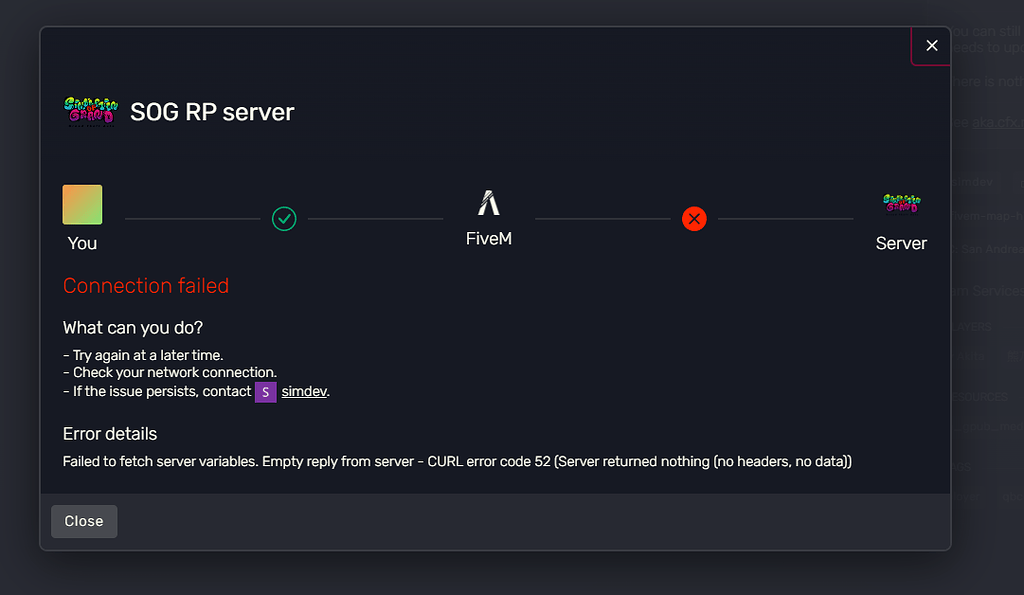The width and height of the screenshot is (1024, 595).
Task: Click the FiveM logo icon
Action: (x=488, y=202)
